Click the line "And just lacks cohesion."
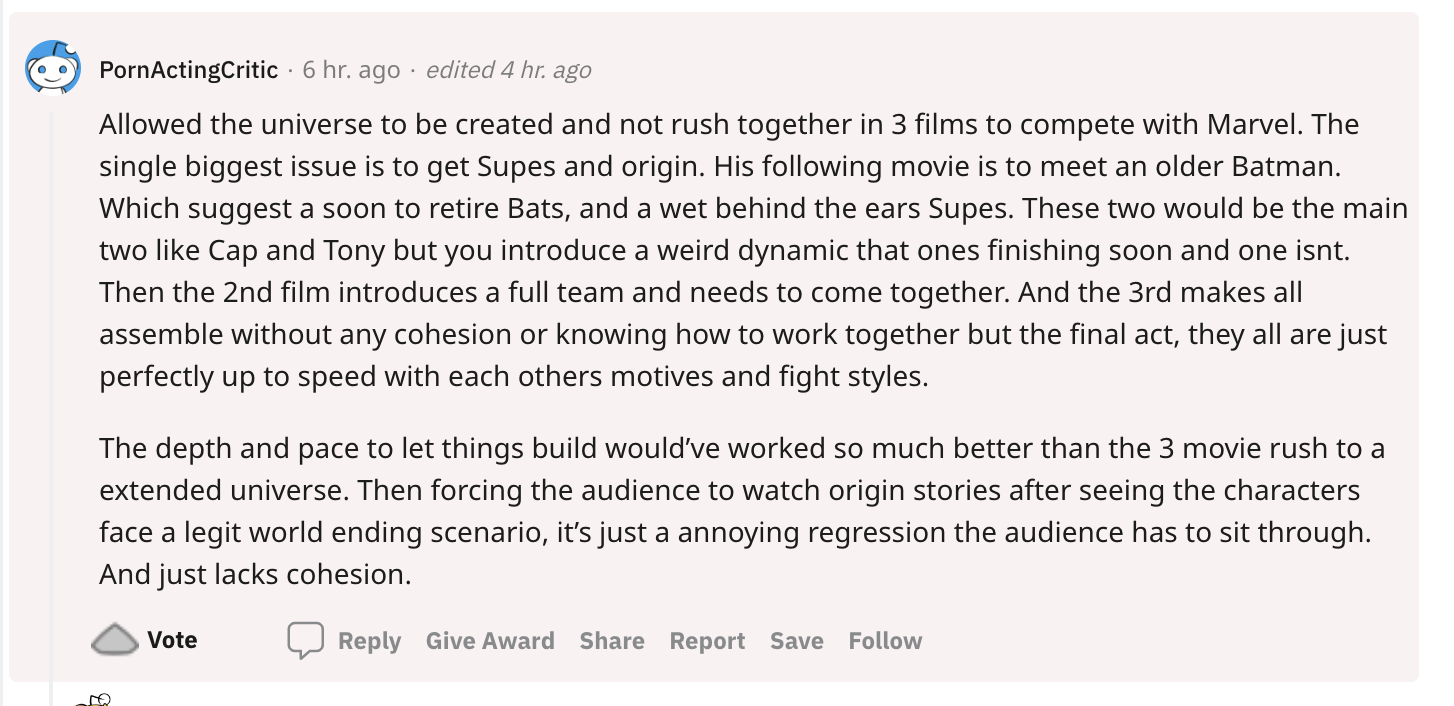The width and height of the screenshot is (1454, 706). click(x=255, y=575)
